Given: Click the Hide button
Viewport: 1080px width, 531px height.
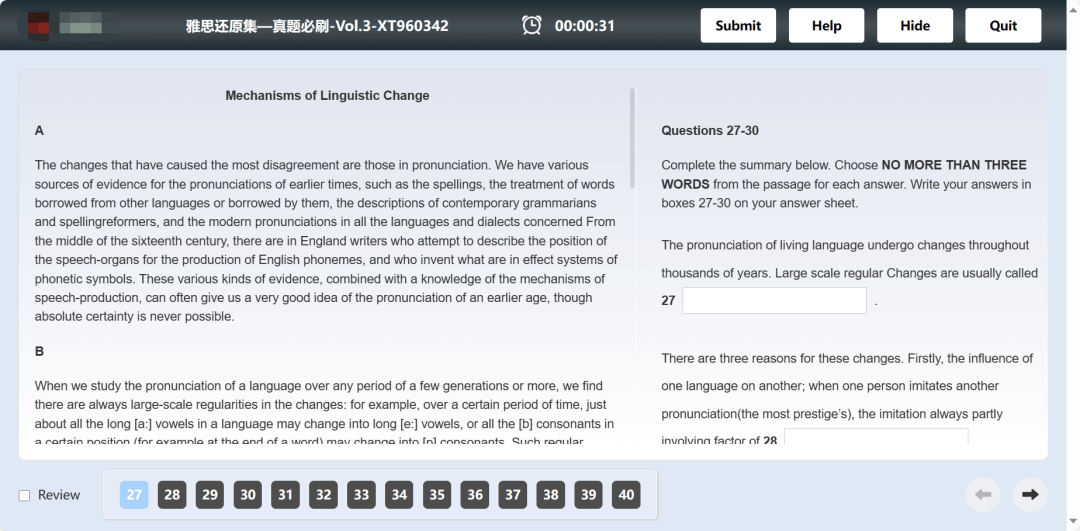Looking at the screenshot, I should 915,25.
